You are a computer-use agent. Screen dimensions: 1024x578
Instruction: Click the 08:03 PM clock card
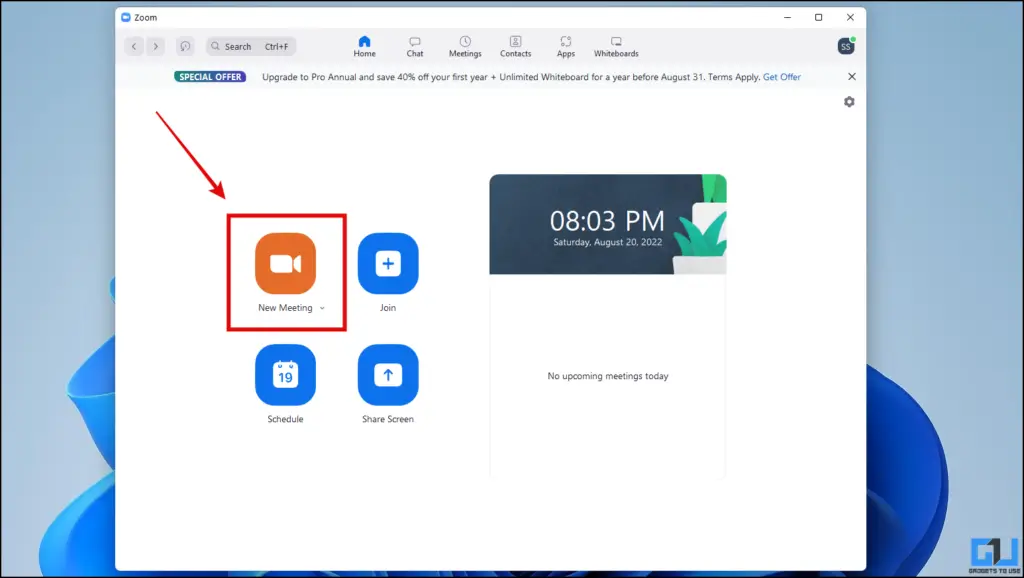pyautogui.click(x=607, y=224)
